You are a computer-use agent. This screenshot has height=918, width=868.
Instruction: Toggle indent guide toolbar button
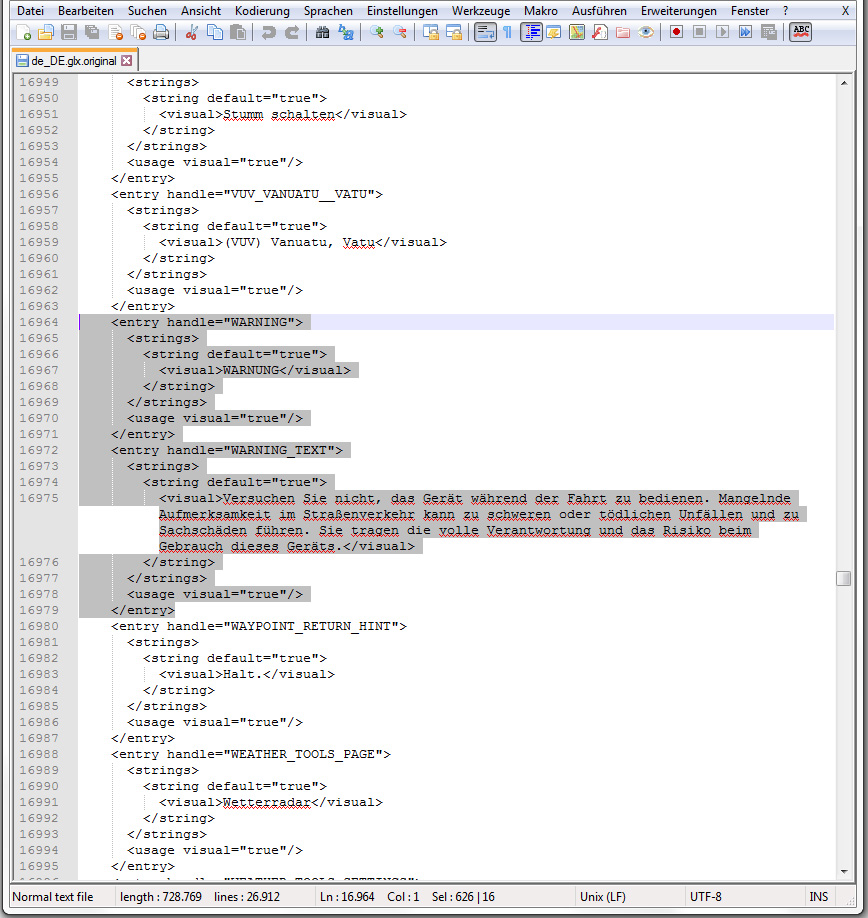[531, 33]
